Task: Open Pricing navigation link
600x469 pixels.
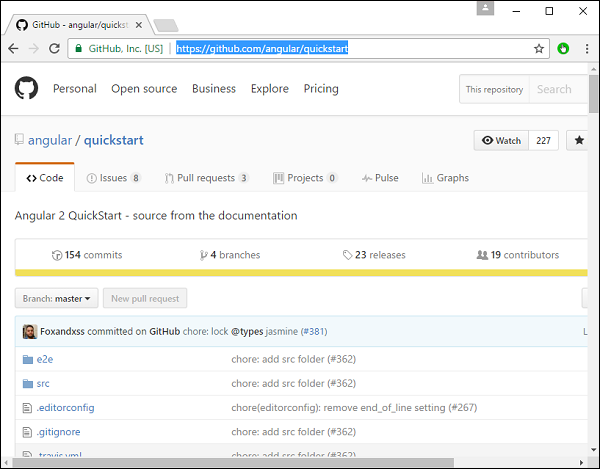Action: point(321,89)
